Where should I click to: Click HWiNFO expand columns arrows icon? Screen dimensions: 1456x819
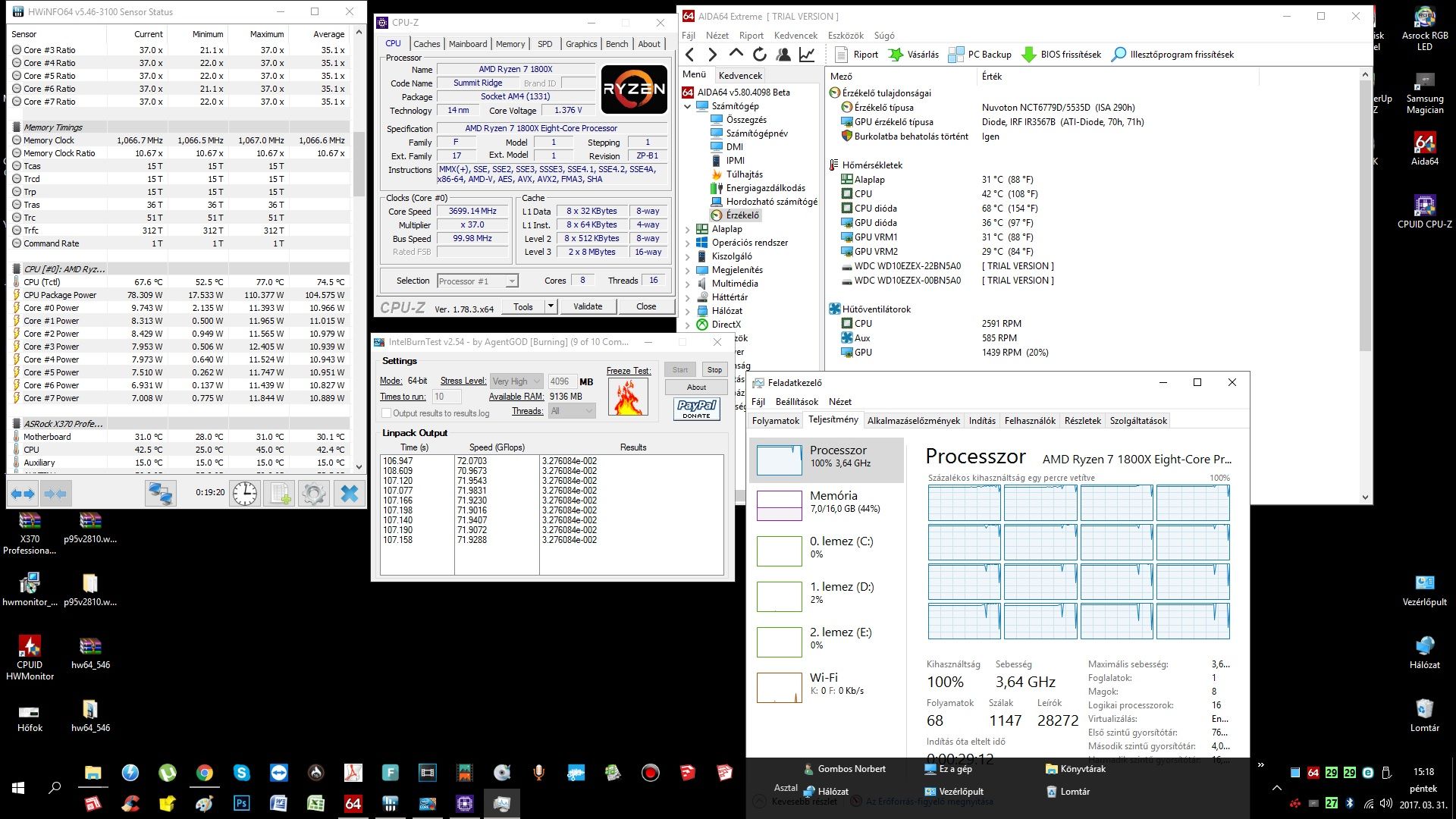click(x=24, y=494)
